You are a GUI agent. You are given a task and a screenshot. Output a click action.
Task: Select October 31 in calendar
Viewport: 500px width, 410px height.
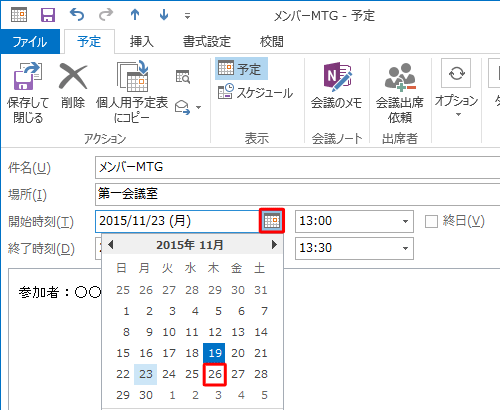click(x=261, y=290)
